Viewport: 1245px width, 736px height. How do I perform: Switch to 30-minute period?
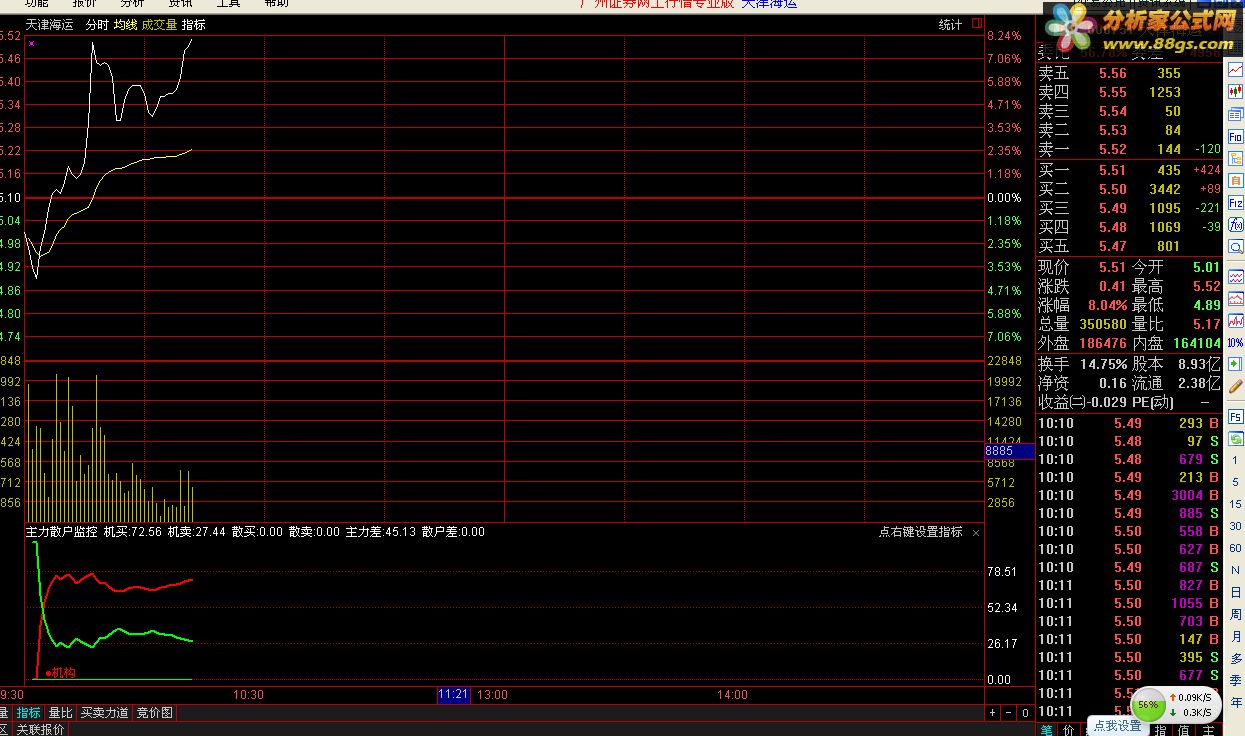[1236, 526]
